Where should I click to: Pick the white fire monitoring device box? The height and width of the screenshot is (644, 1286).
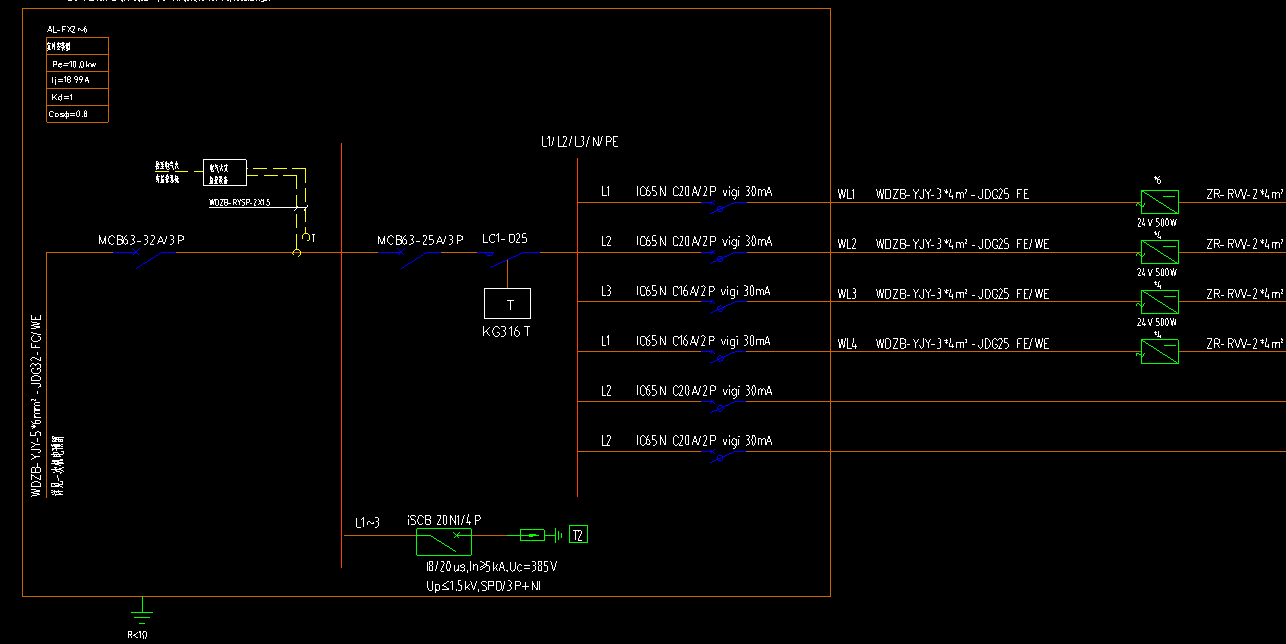[225, 173]
